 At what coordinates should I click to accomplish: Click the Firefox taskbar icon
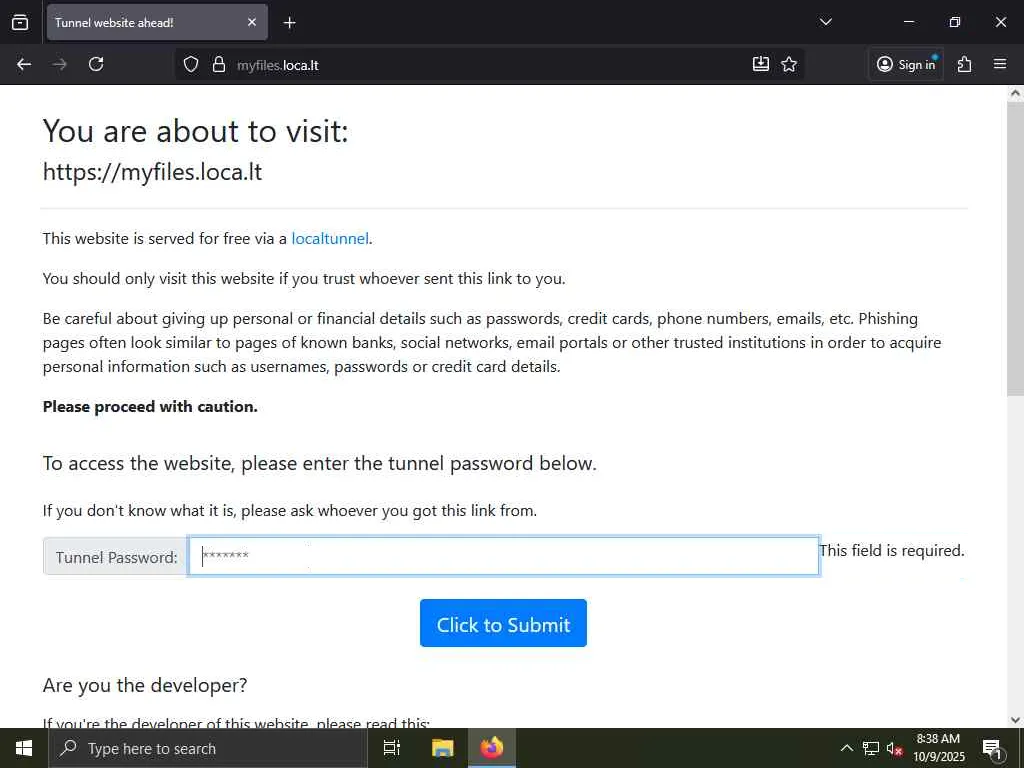[492, 748]
